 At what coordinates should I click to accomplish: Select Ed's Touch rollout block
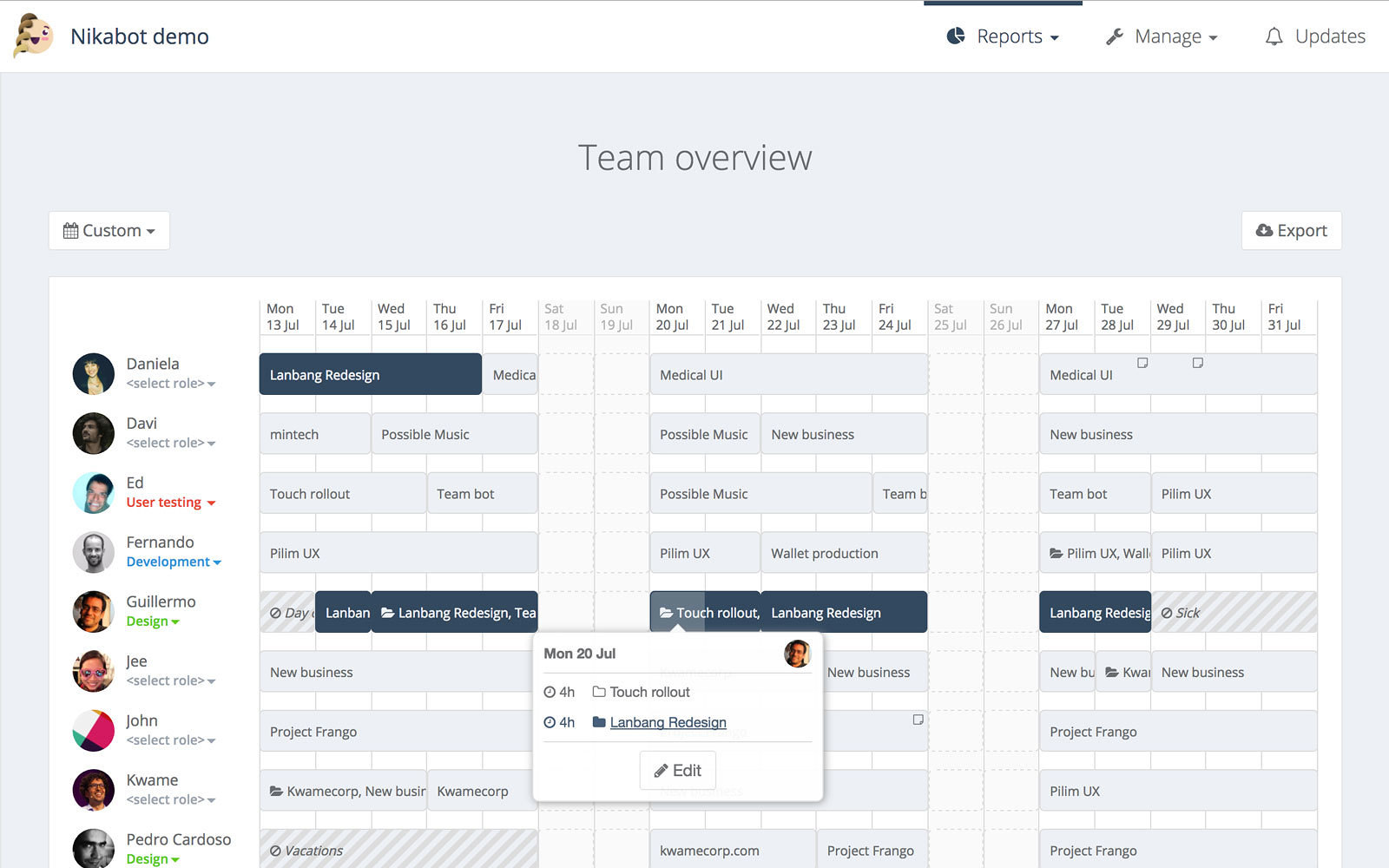click(343, 493)
